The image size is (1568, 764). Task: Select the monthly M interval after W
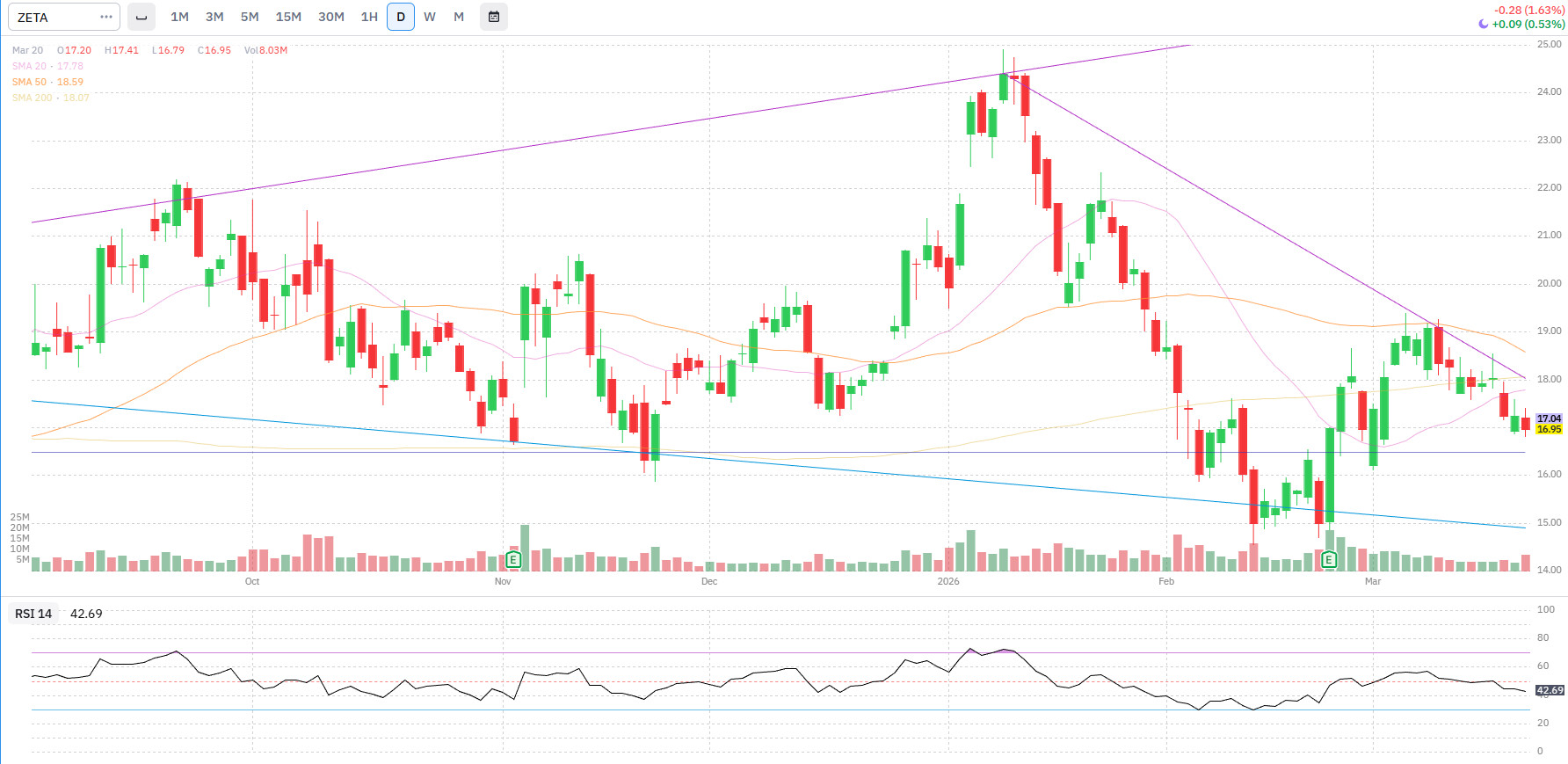click(459, 17)
